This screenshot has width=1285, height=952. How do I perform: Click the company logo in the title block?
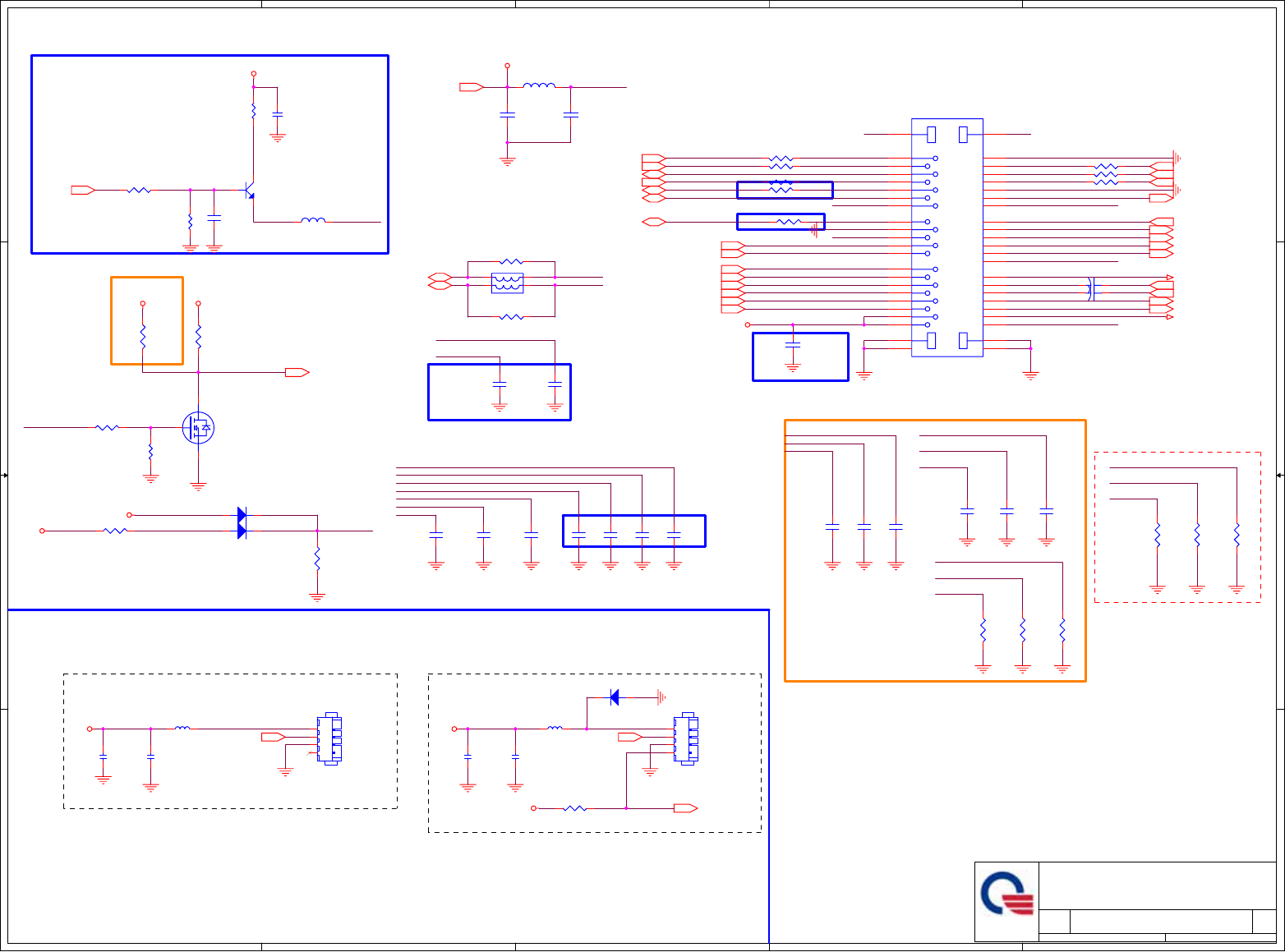pyautogui.click(x=1006, y=894)
